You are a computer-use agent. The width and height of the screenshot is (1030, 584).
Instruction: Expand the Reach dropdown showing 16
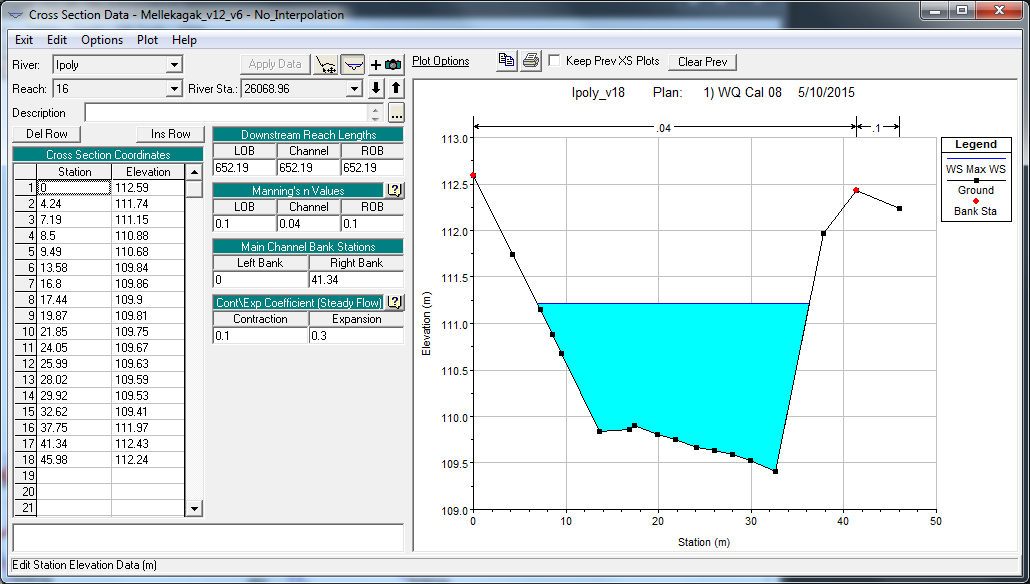coord(174,89)
